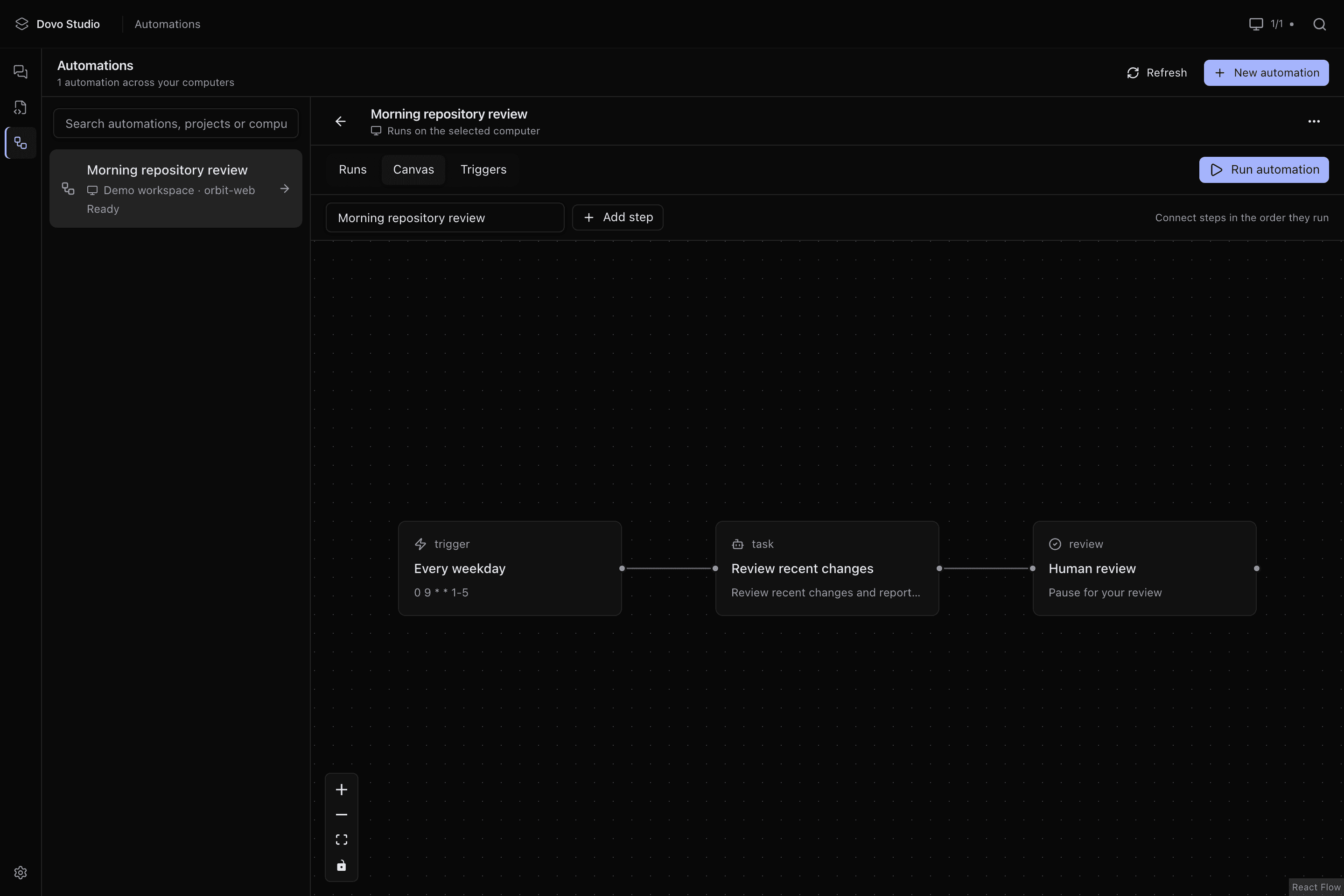Viewport: 1344px width, 896px height.
Task: Click the edge between trigger and task
Action: coord(669,568)
